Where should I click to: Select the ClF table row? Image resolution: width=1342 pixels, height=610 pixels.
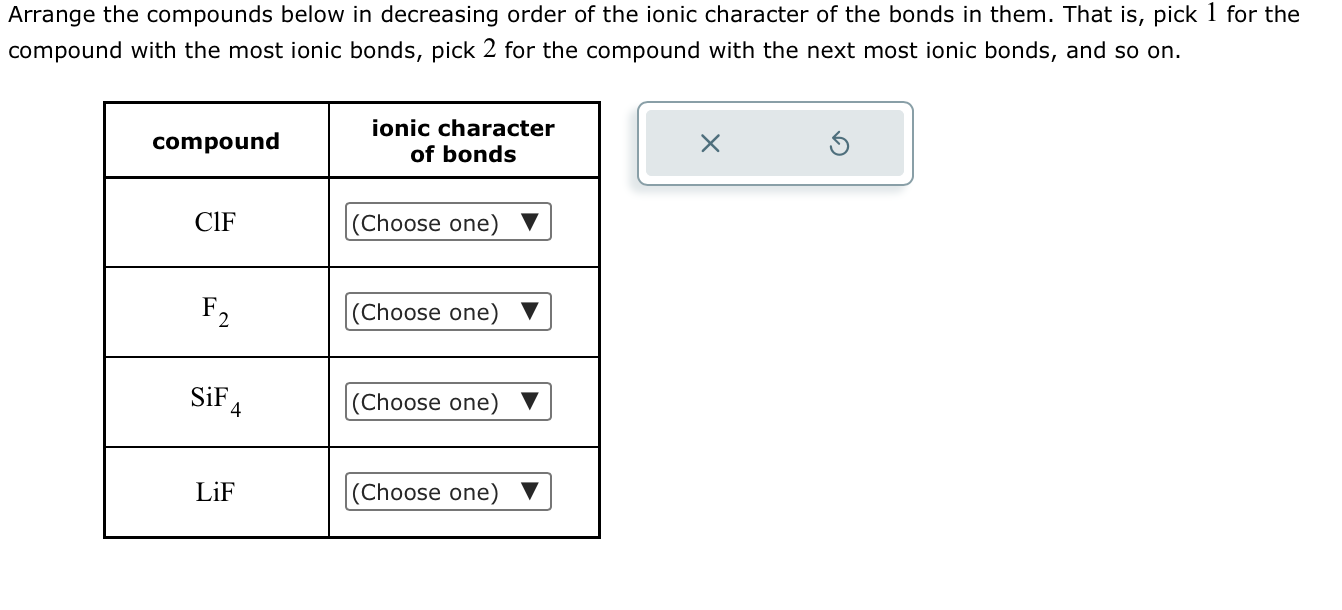[216, 222]
